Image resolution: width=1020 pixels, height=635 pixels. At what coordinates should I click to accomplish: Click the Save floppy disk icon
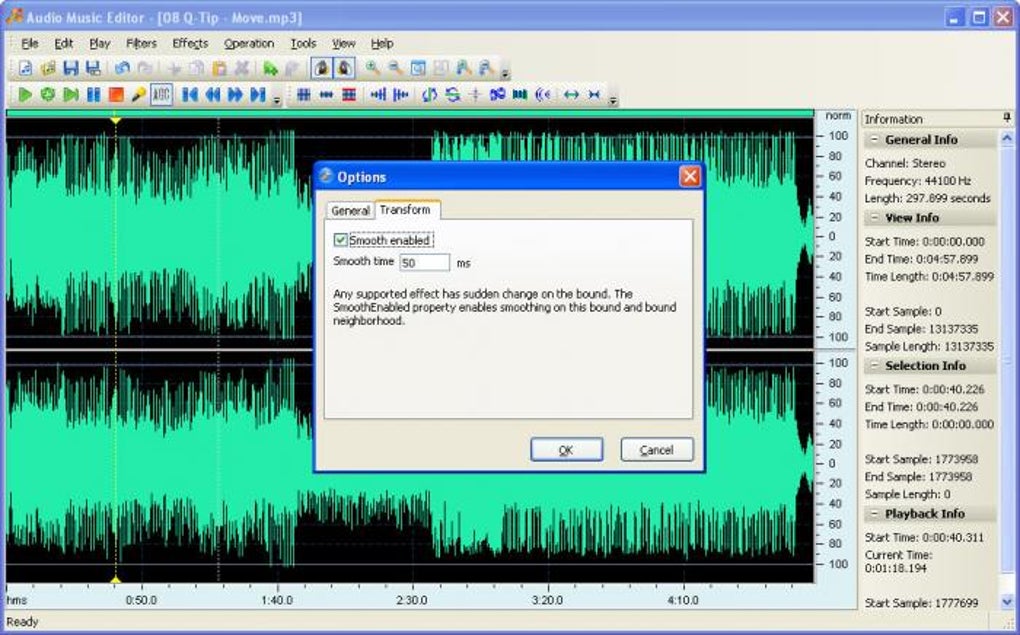point(71,68)
